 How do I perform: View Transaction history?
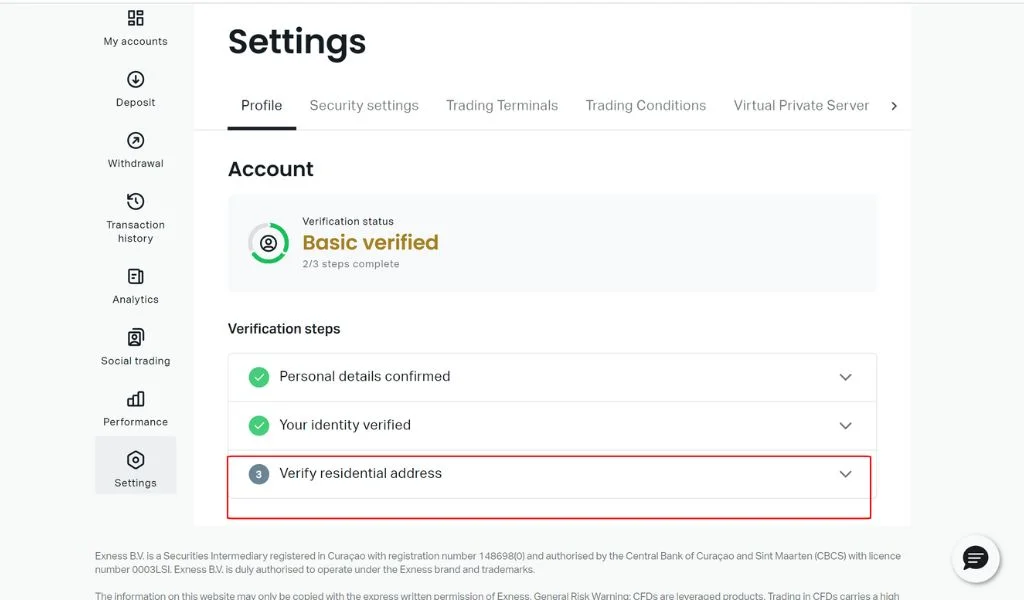pos(135,216)
